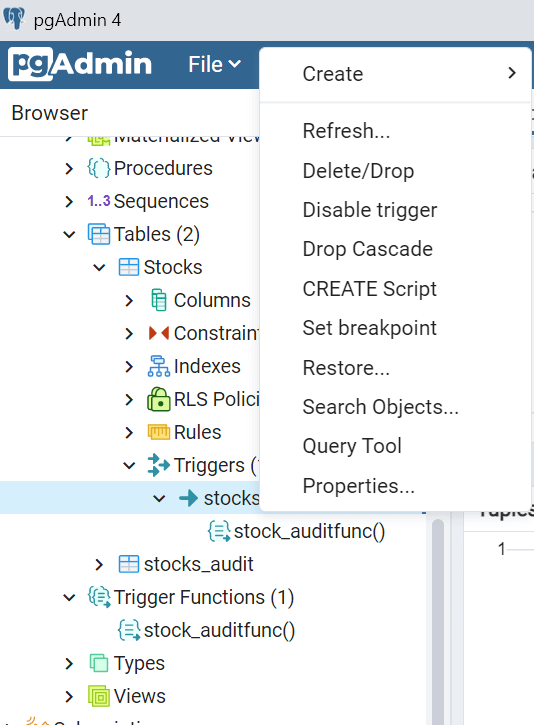
Task: Click the Sequences 1..3 icon
Action: coord(99,201)
